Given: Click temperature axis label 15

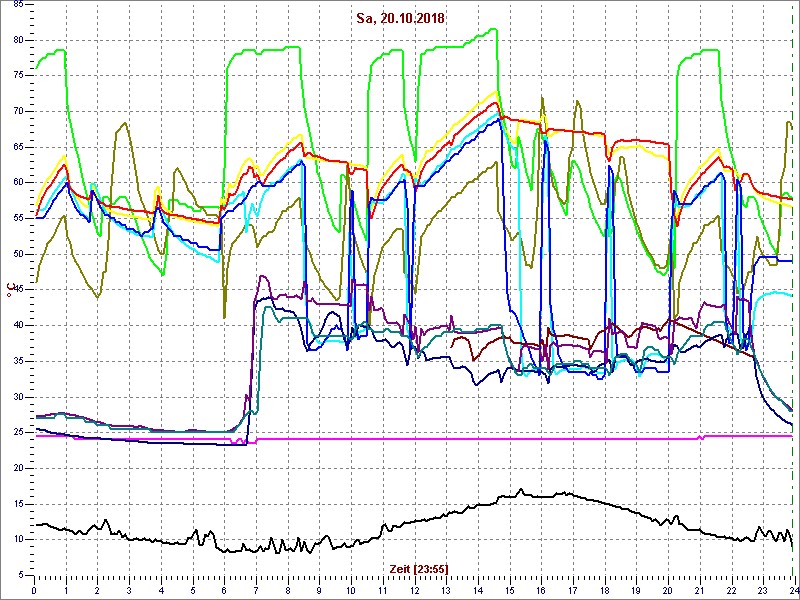Looking at the screenshot, I should point(17,504).
